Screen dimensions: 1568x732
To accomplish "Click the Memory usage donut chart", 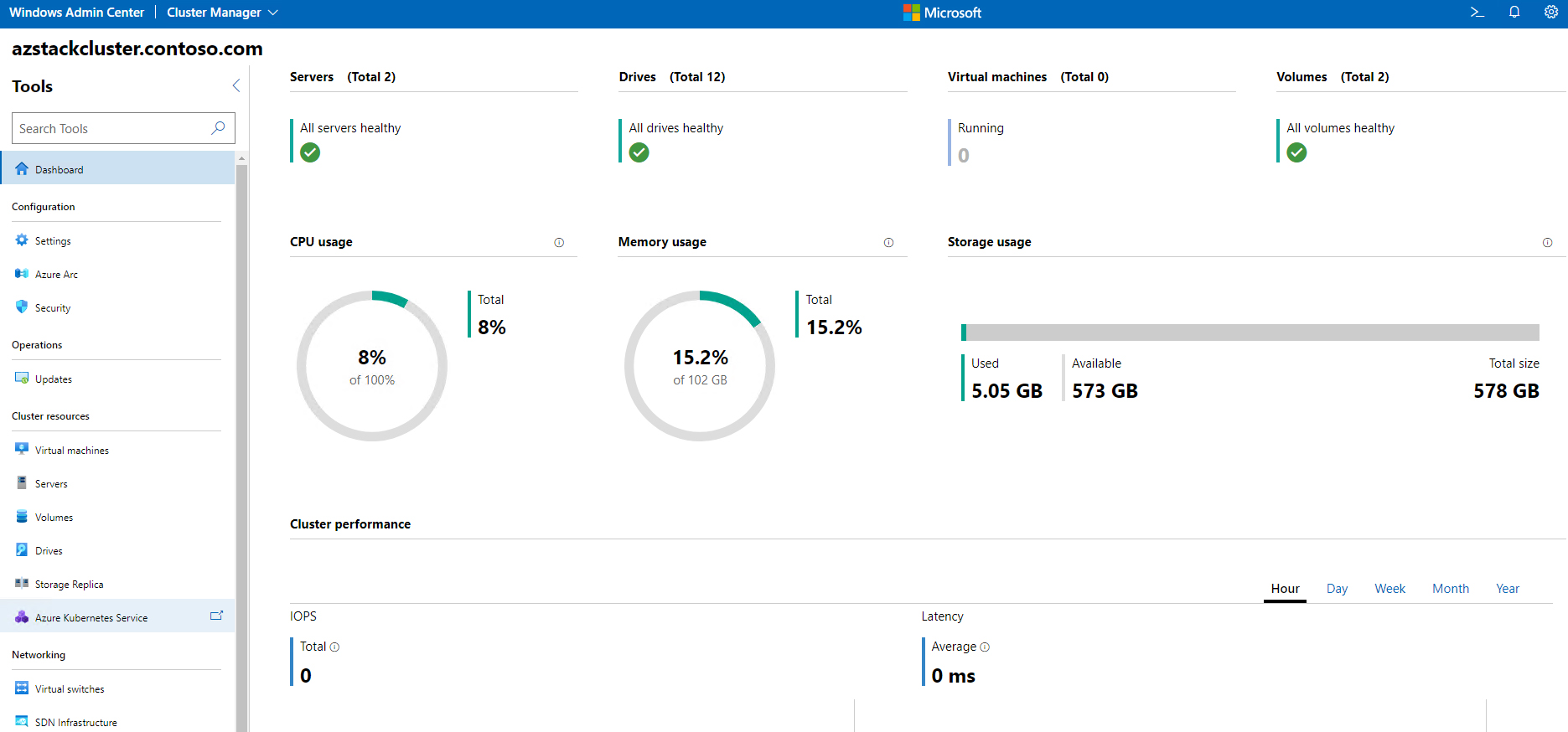I will 700,366.
